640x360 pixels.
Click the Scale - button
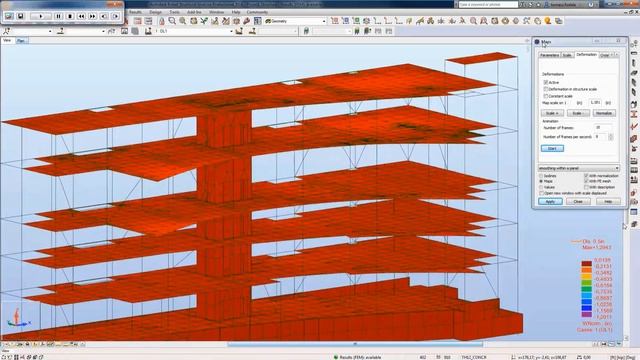coord(578,113)
